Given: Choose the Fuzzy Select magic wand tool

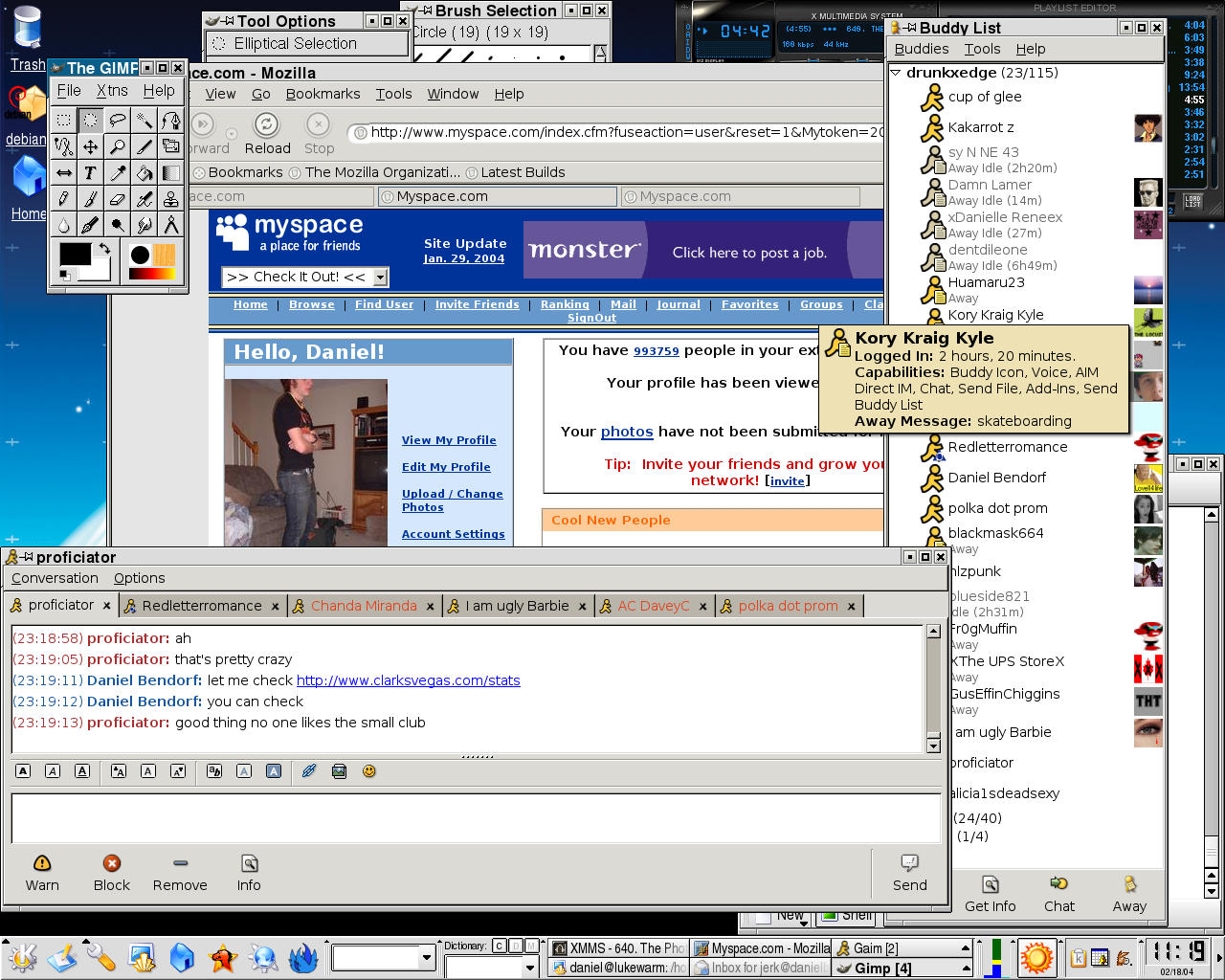Looking at the screenshot, I should point(144,120).
